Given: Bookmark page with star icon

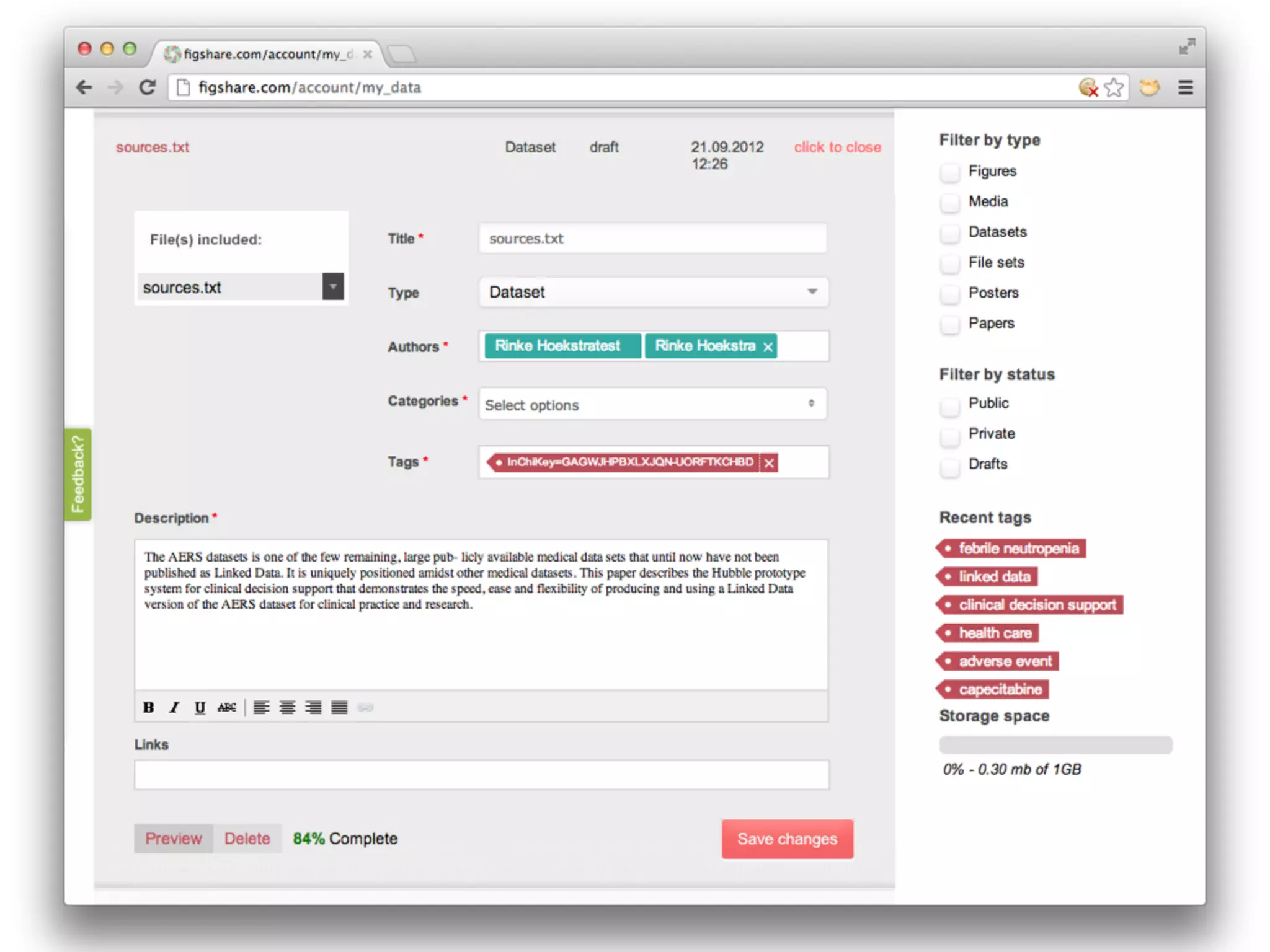Looking at the screenshot, I should pos(1114,87).
